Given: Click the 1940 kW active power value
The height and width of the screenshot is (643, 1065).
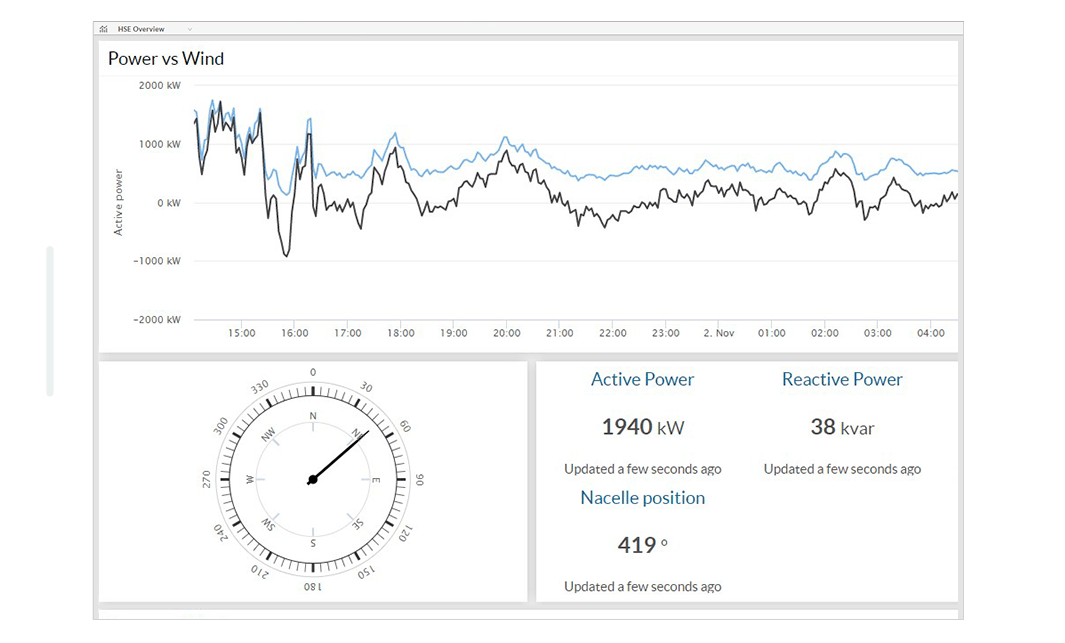Looking at the screenshot, I should click(x=643, y=427).
